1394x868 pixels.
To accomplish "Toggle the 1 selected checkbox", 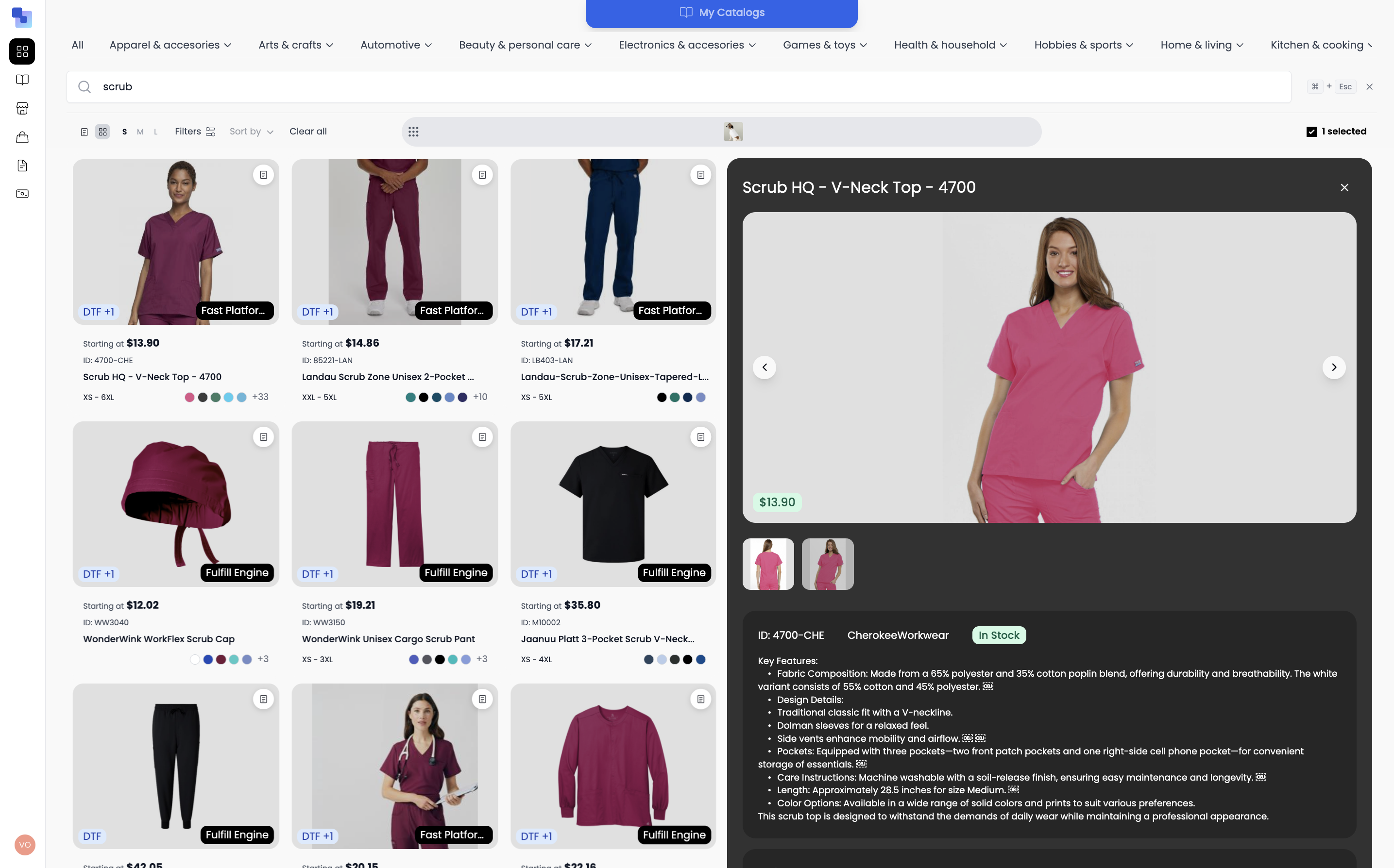I will [x=1312, y=132].
